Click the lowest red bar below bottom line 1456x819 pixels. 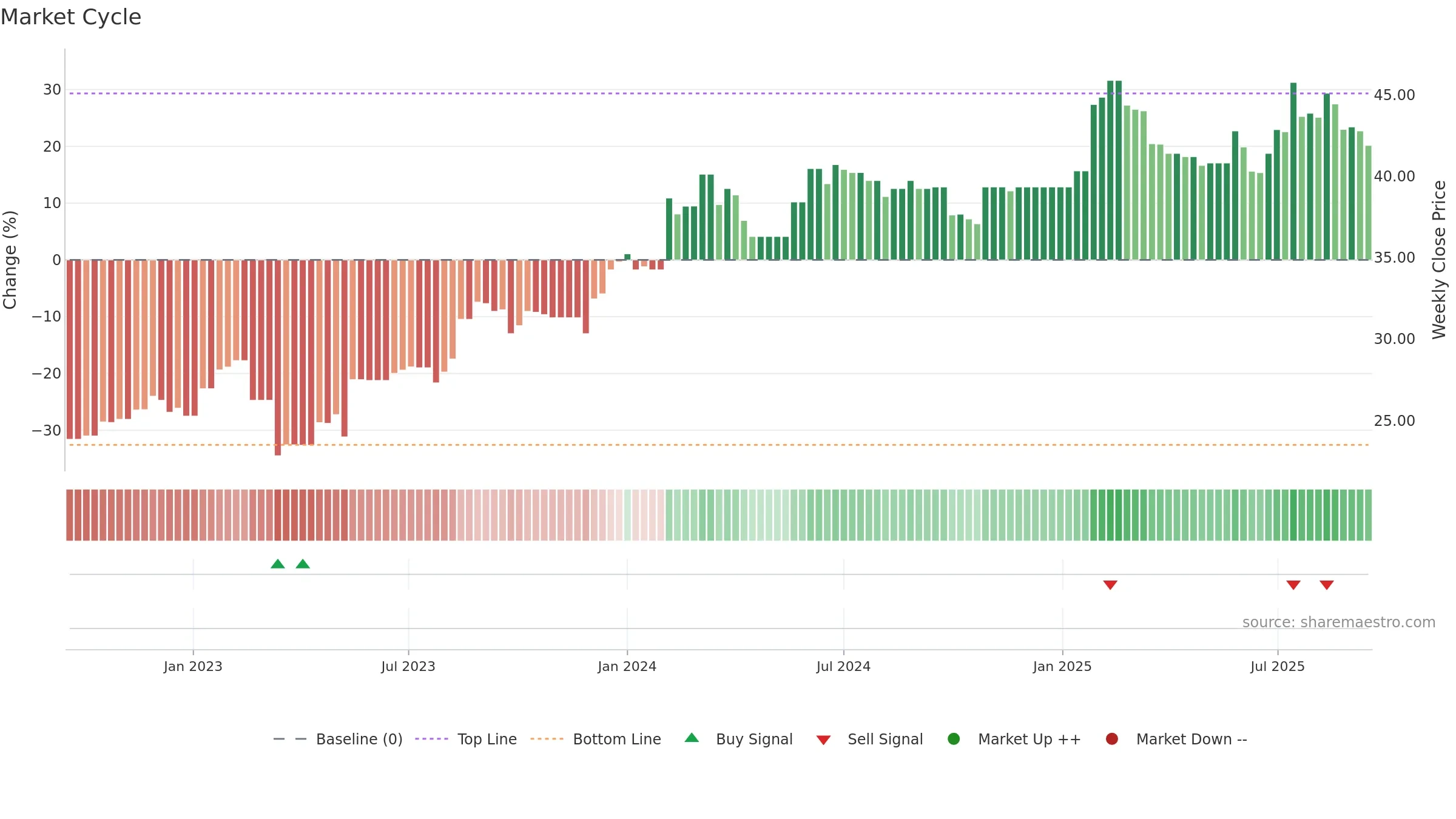coord(278,357)
